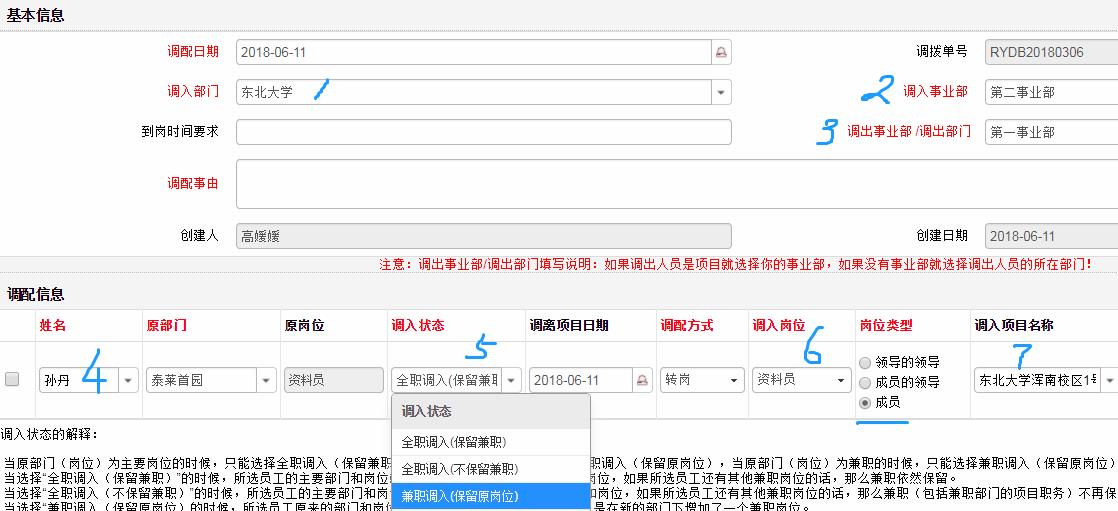Click the 调入项目名称 field for 东北大学浑南校区
1118x511 pixels.
[x=1038, y=380]
